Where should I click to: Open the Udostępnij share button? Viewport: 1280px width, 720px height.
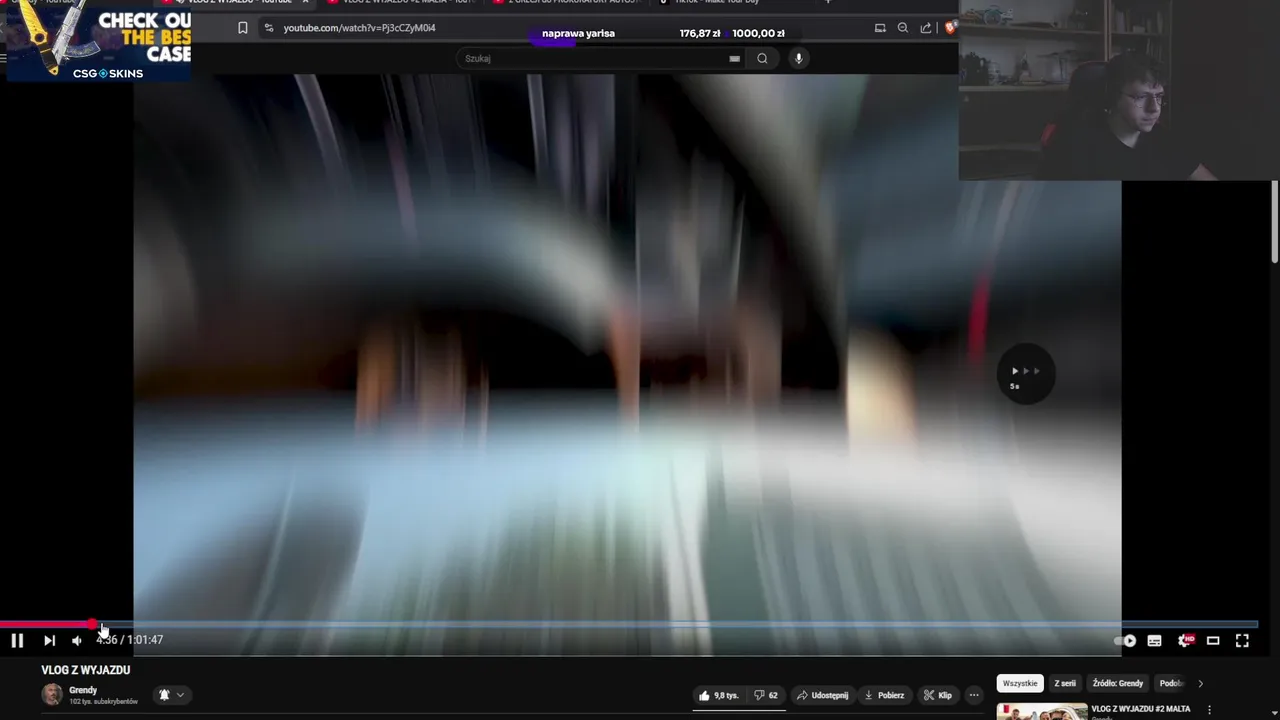(x=822, y=695)
